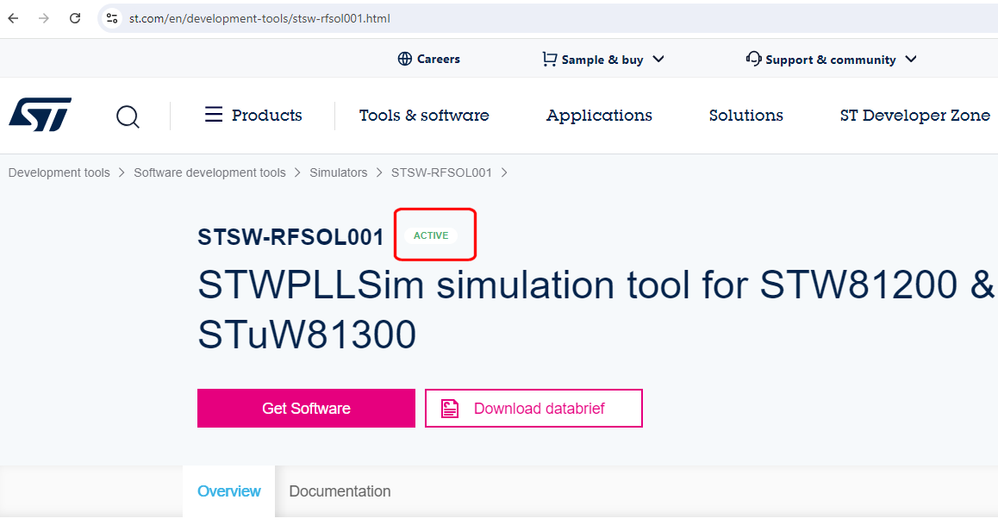The height and width of the screenshot is (532, 998).
Task: Reload the page with the refresh icon
Action: coord(75,18)
